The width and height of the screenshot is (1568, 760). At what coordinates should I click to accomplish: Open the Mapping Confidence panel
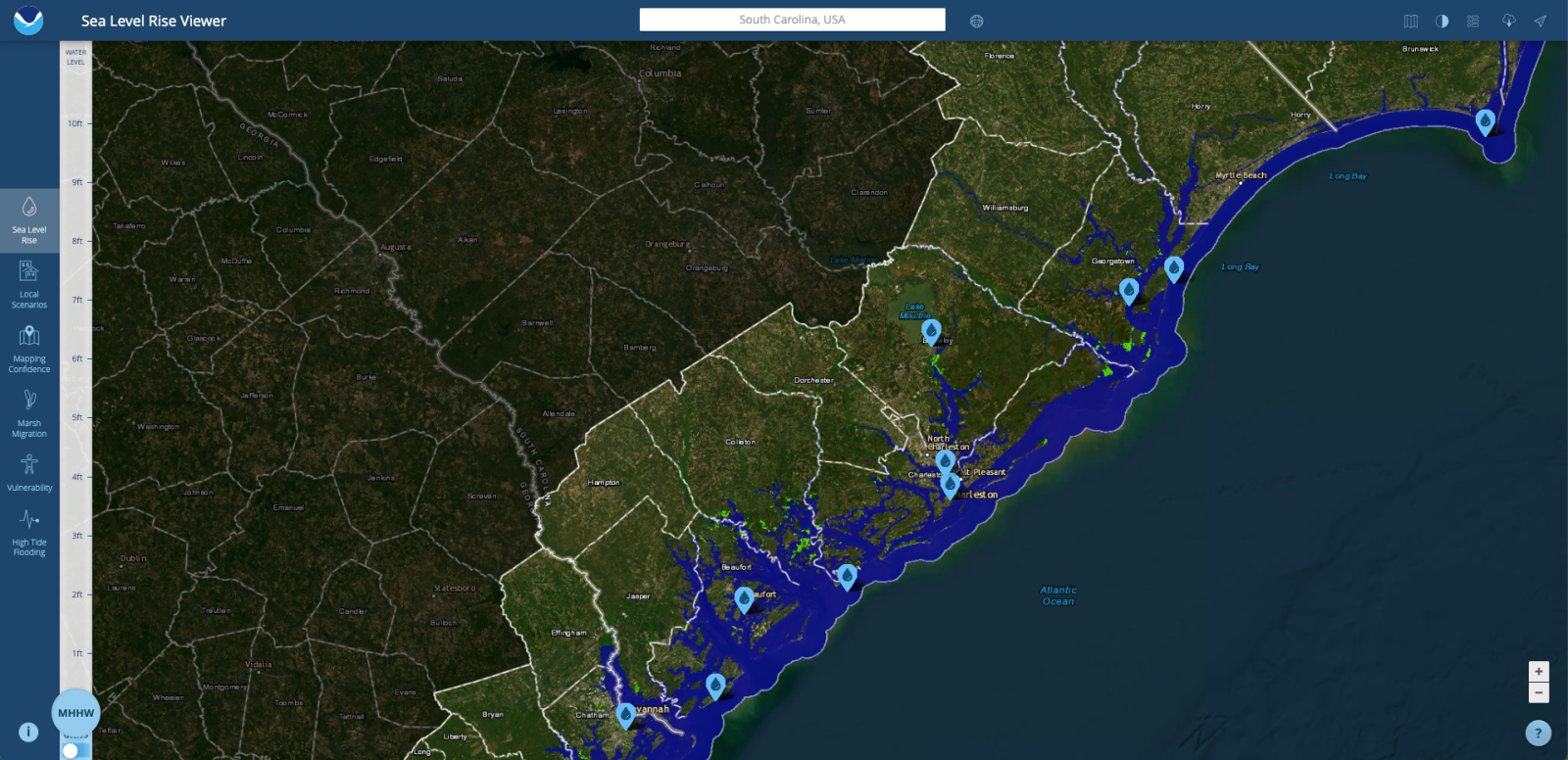coord(29,349)
